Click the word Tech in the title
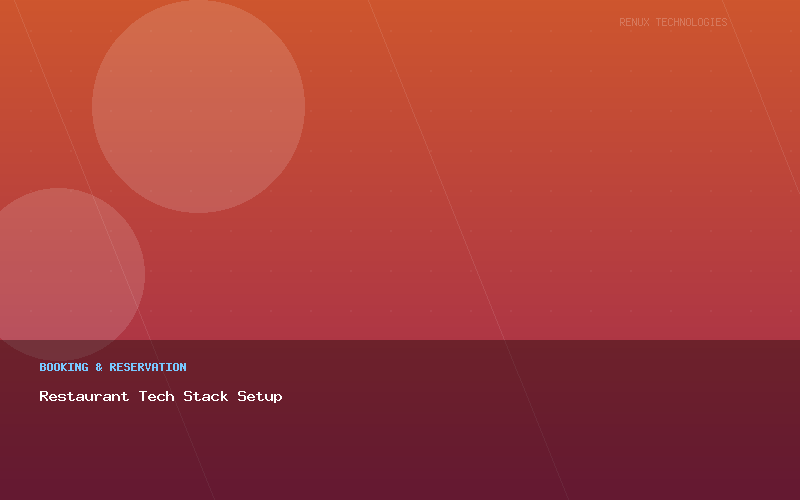This screenshot has width=800, height=500. coord(156,396)
